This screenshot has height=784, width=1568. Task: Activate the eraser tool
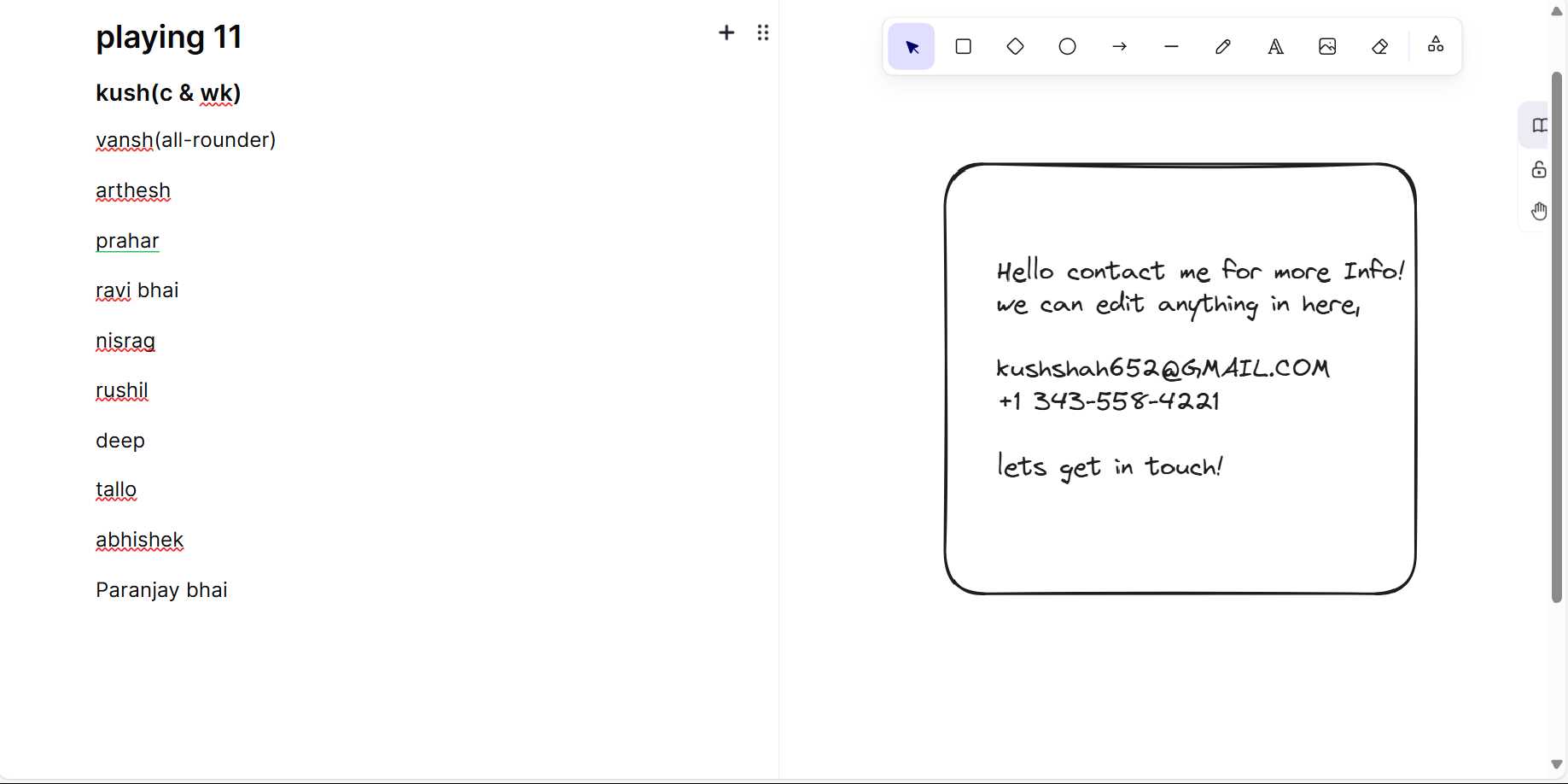pos(1379,46)
